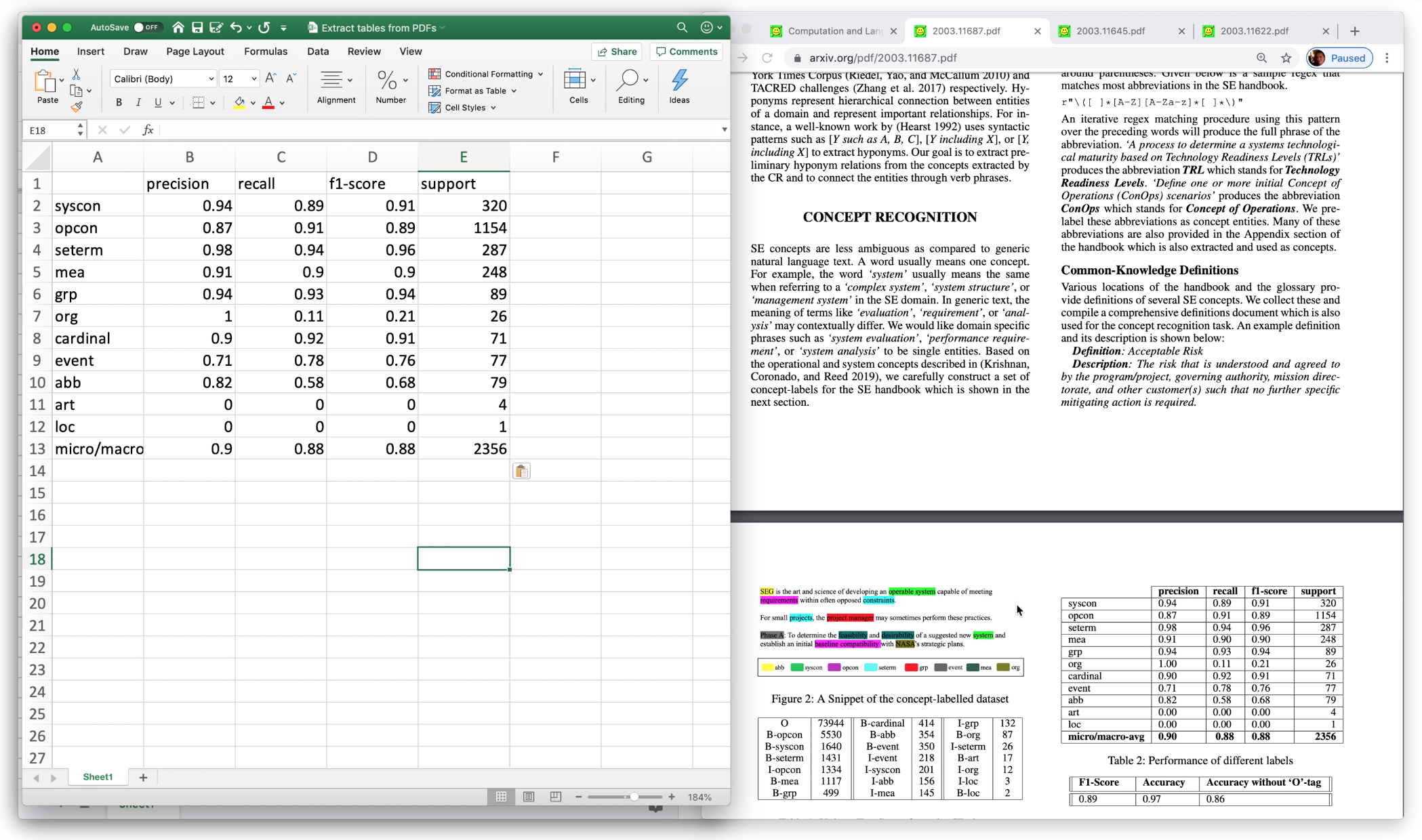Viewport: 1422px width, 840px height.
Task: Switch to the Review tab
Action: [x=364, y=52]
